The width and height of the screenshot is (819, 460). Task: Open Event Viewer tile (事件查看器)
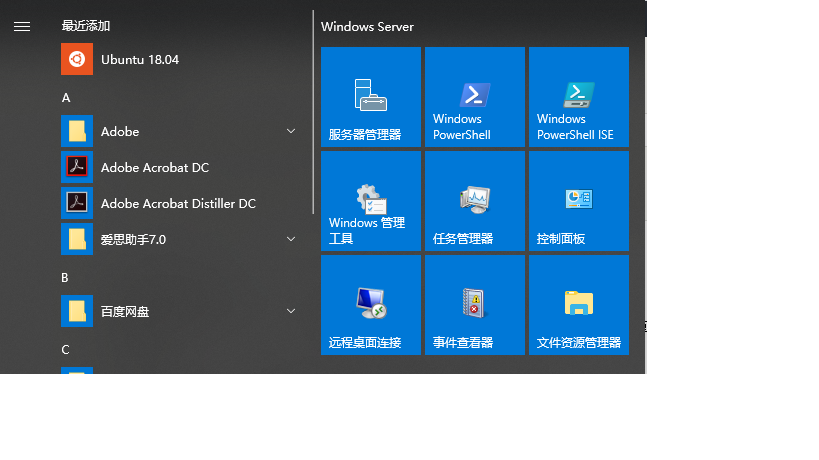(474, 305)
